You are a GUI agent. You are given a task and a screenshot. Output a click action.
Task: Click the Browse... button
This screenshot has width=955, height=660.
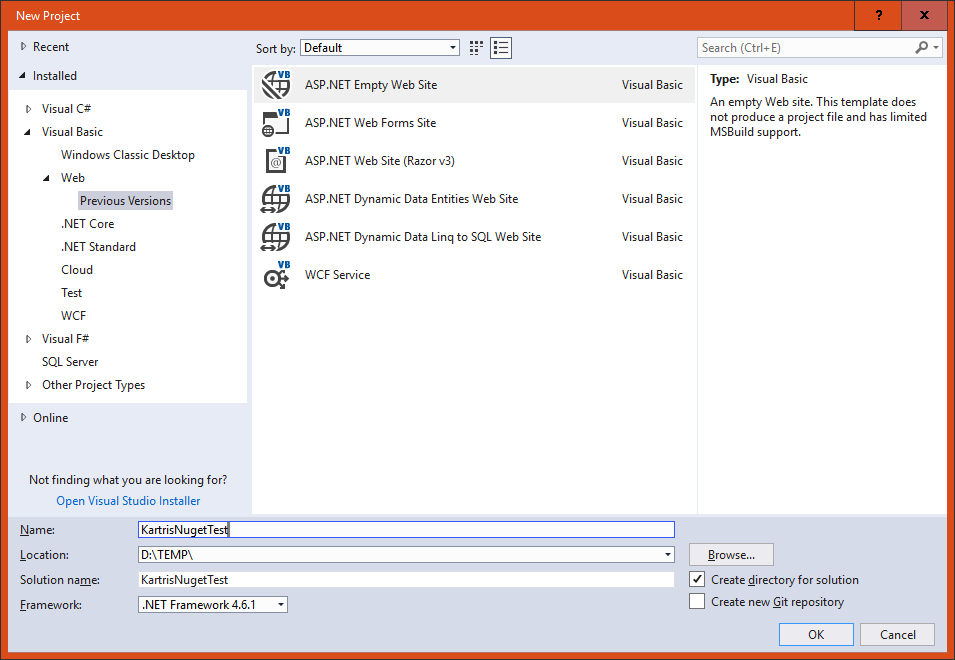coord(731,555)
